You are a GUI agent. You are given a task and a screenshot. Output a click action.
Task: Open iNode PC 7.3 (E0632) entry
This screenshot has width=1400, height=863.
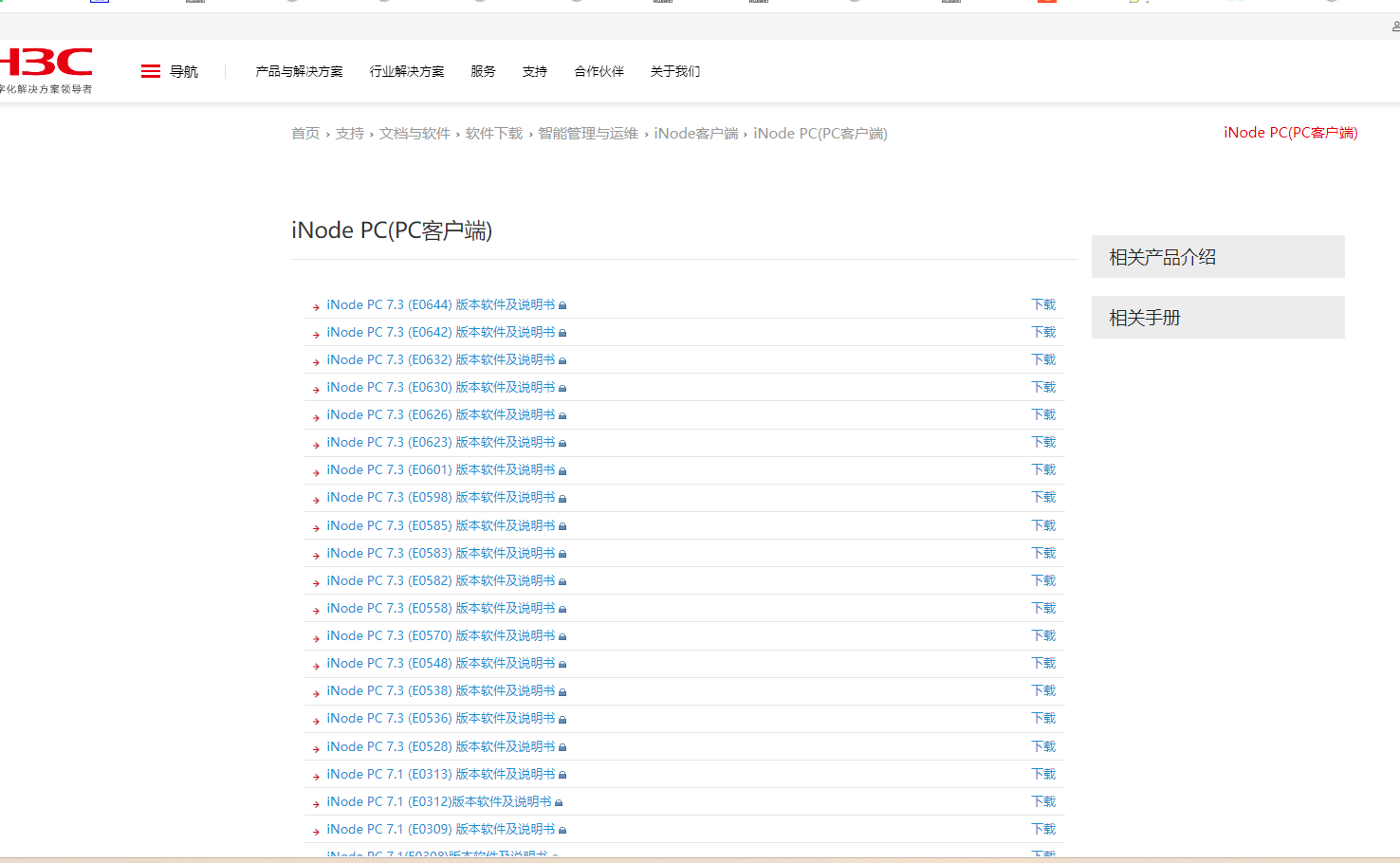441,359
